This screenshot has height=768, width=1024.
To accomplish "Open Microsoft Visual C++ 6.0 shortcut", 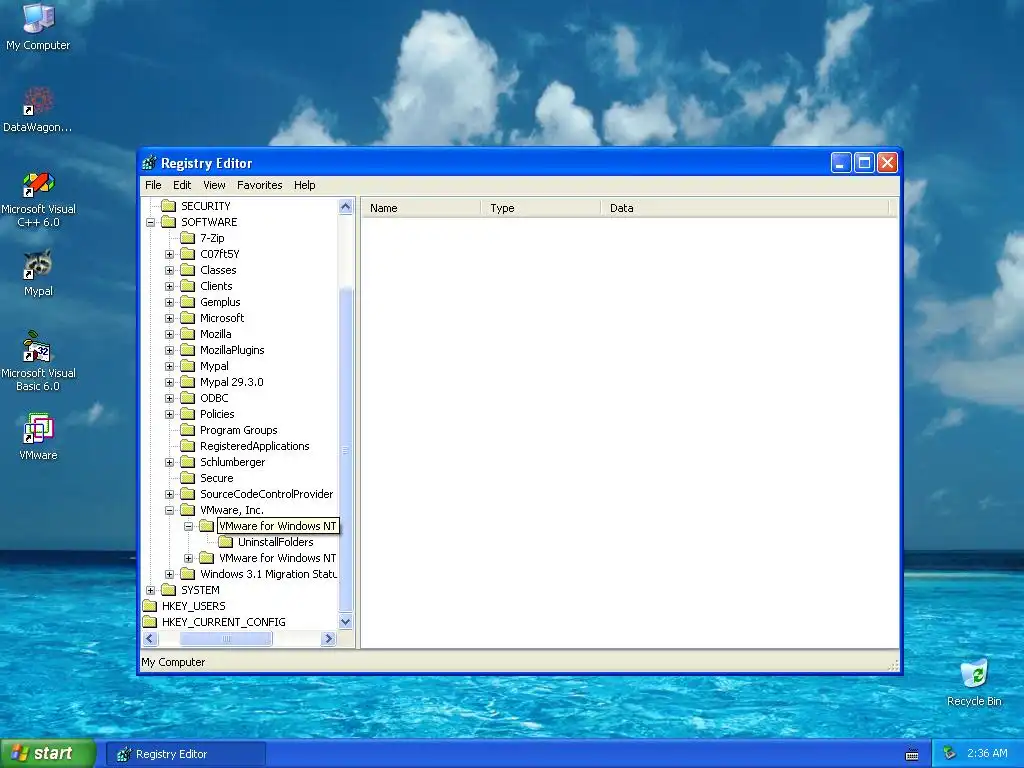I will pyautogui.click(x=38, y=199).
